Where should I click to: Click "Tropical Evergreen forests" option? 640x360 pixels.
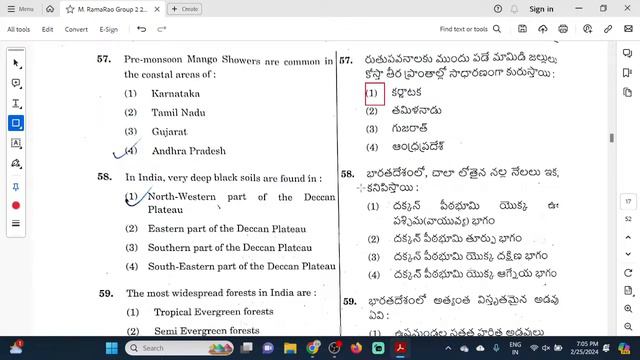click(213, 312)
